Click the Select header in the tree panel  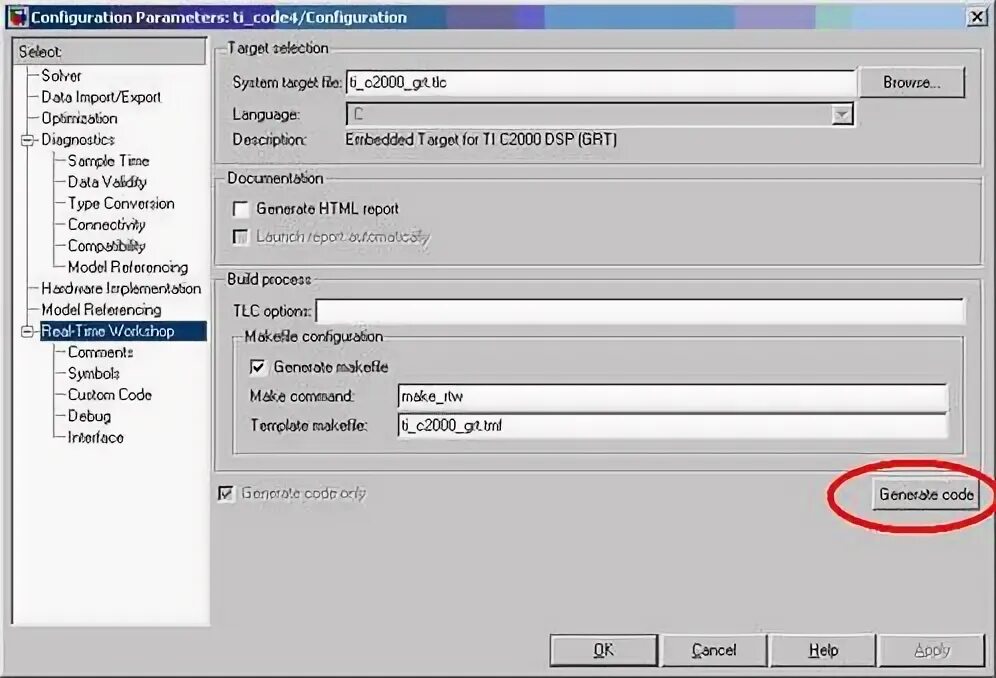pyautogui.click(x=109, y=51)
